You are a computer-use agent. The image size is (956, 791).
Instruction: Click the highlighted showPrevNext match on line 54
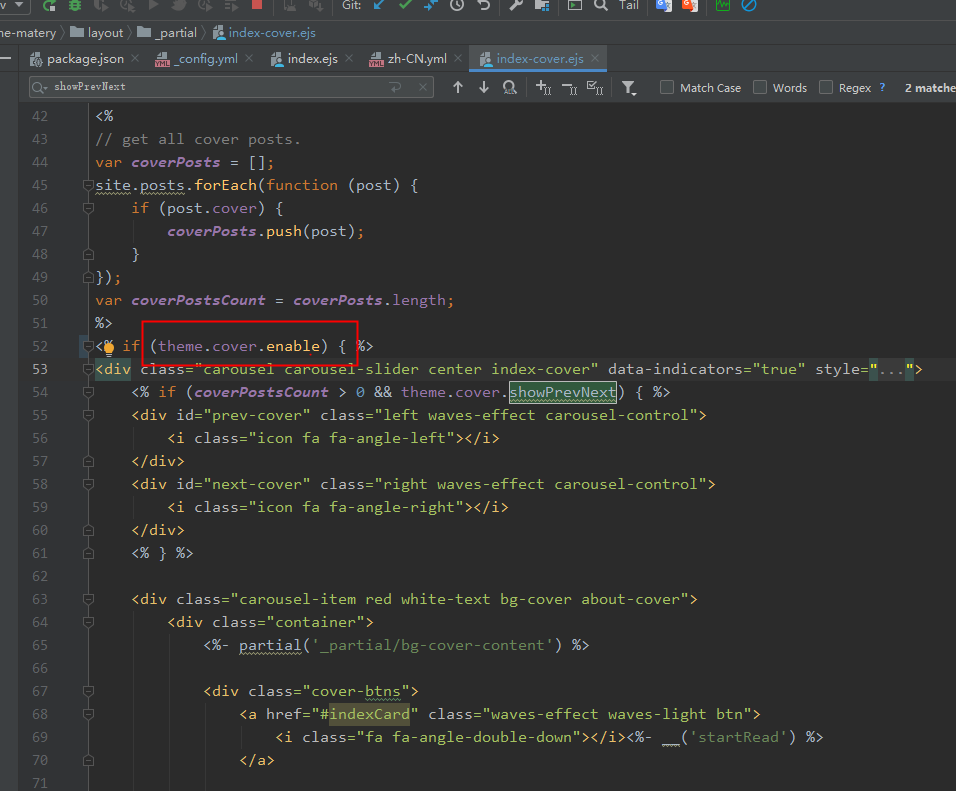563,392
